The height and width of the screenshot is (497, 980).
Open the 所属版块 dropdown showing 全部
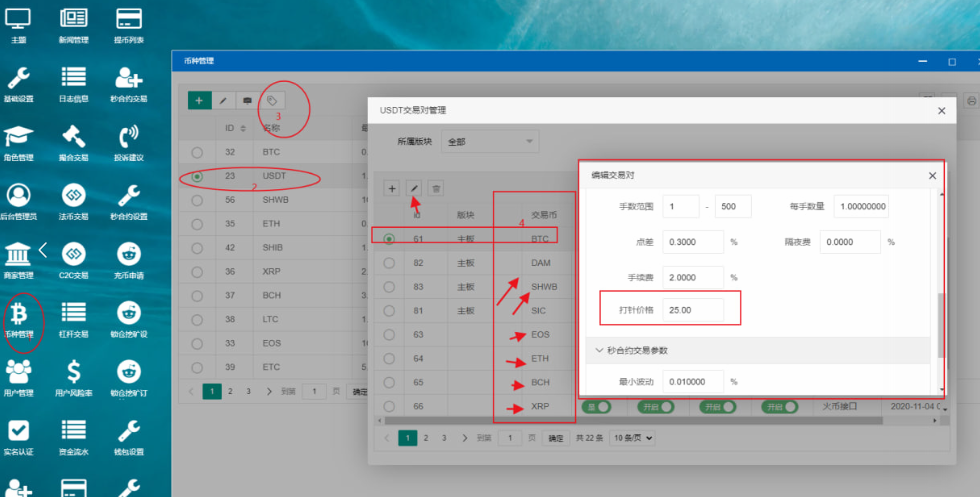490,142
